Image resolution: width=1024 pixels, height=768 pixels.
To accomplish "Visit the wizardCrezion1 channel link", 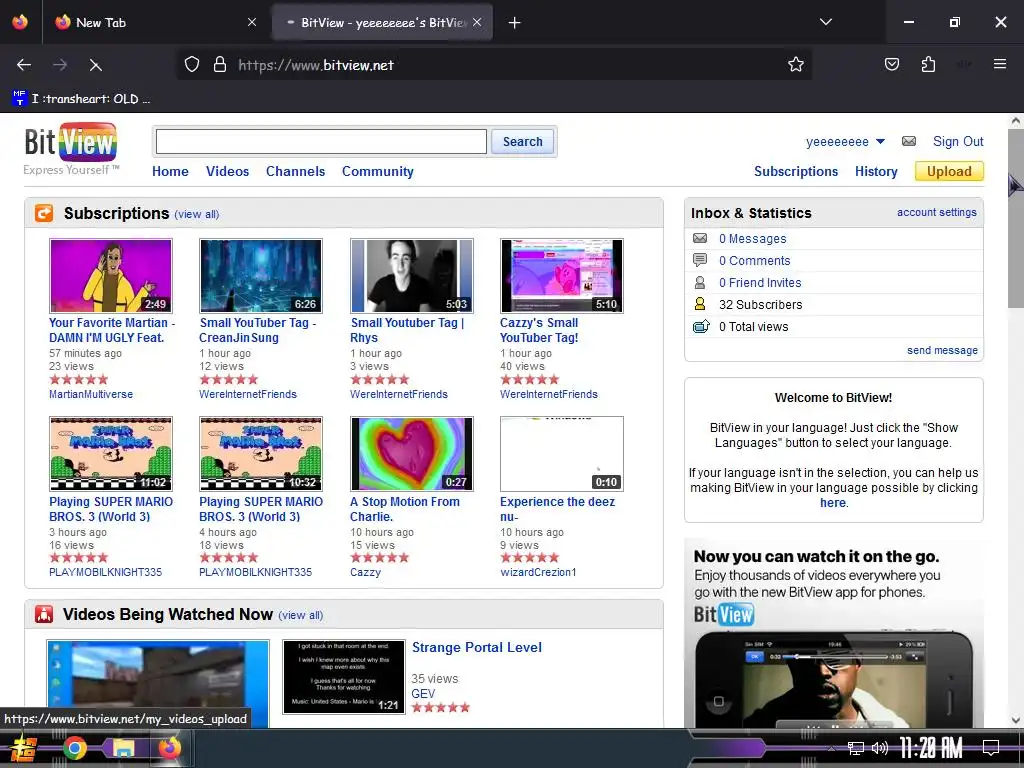I will (x=538, y=572).
